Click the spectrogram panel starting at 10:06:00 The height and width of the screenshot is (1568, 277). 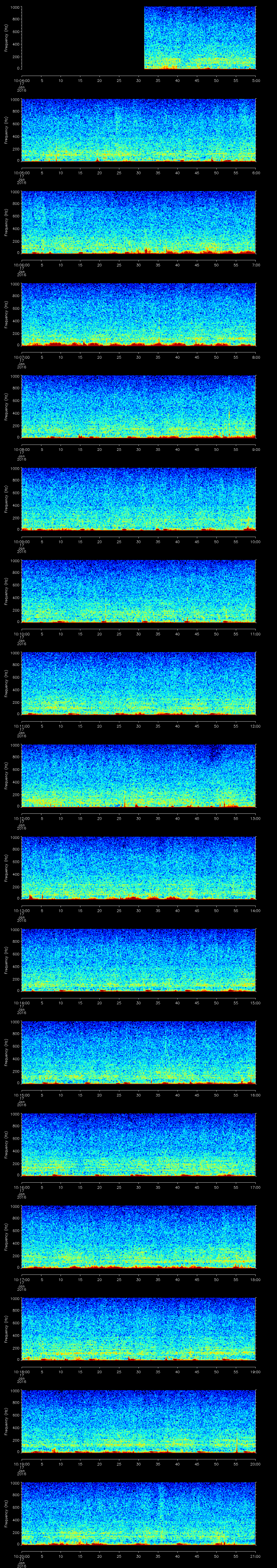(x=139, y=222)
